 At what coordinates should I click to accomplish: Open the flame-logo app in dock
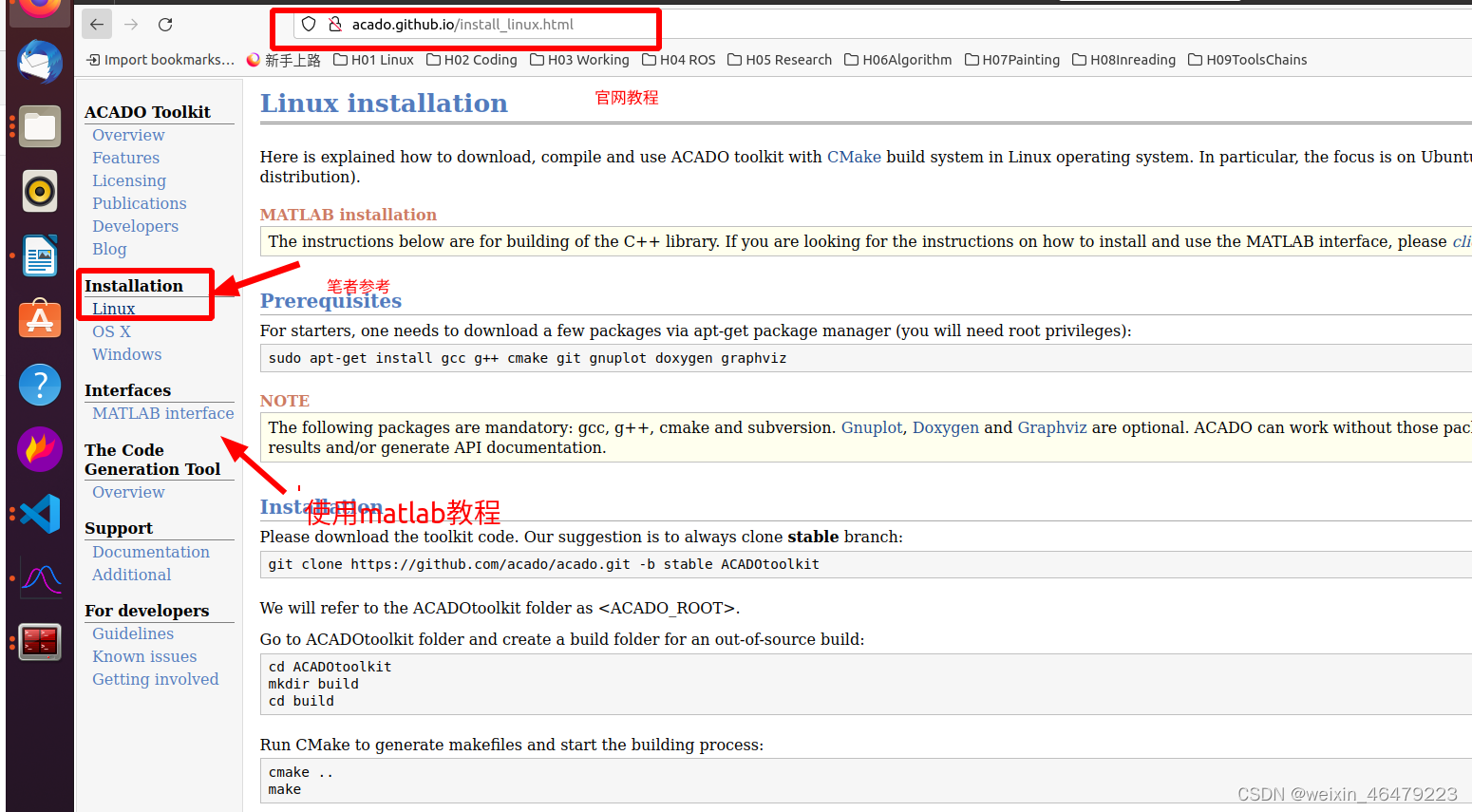(40, 449)
